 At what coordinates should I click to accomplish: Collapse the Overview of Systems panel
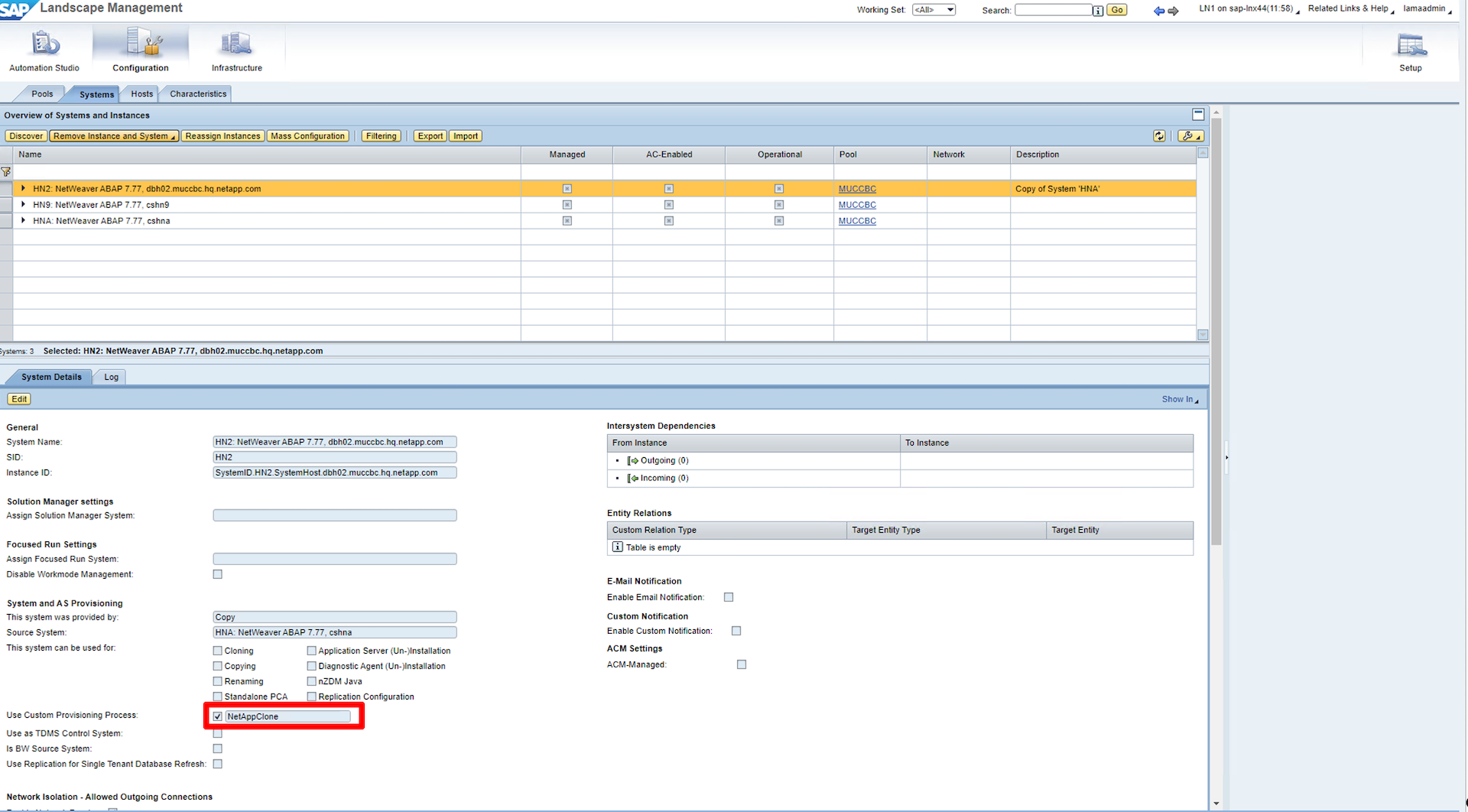click(x=1198, y=115)
